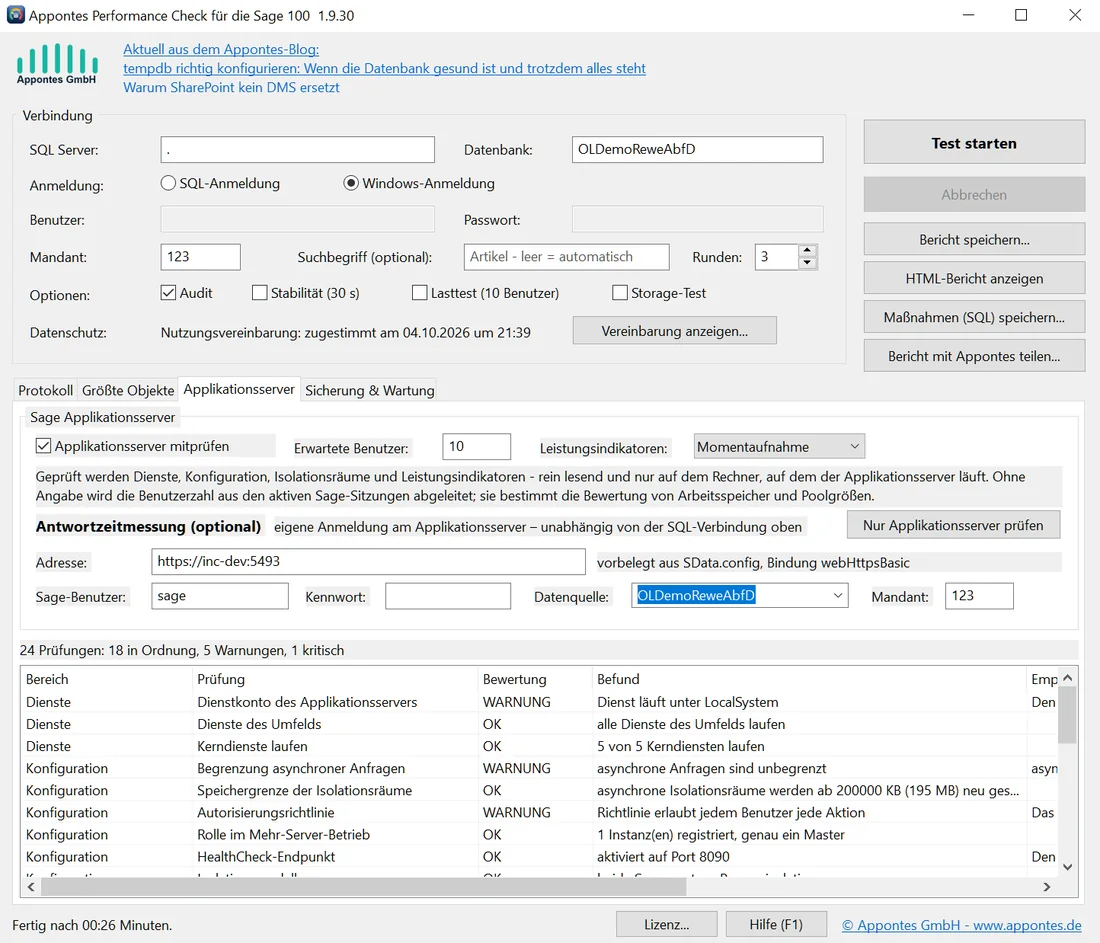Click the Sage-Benutzer field

point(220,596)
